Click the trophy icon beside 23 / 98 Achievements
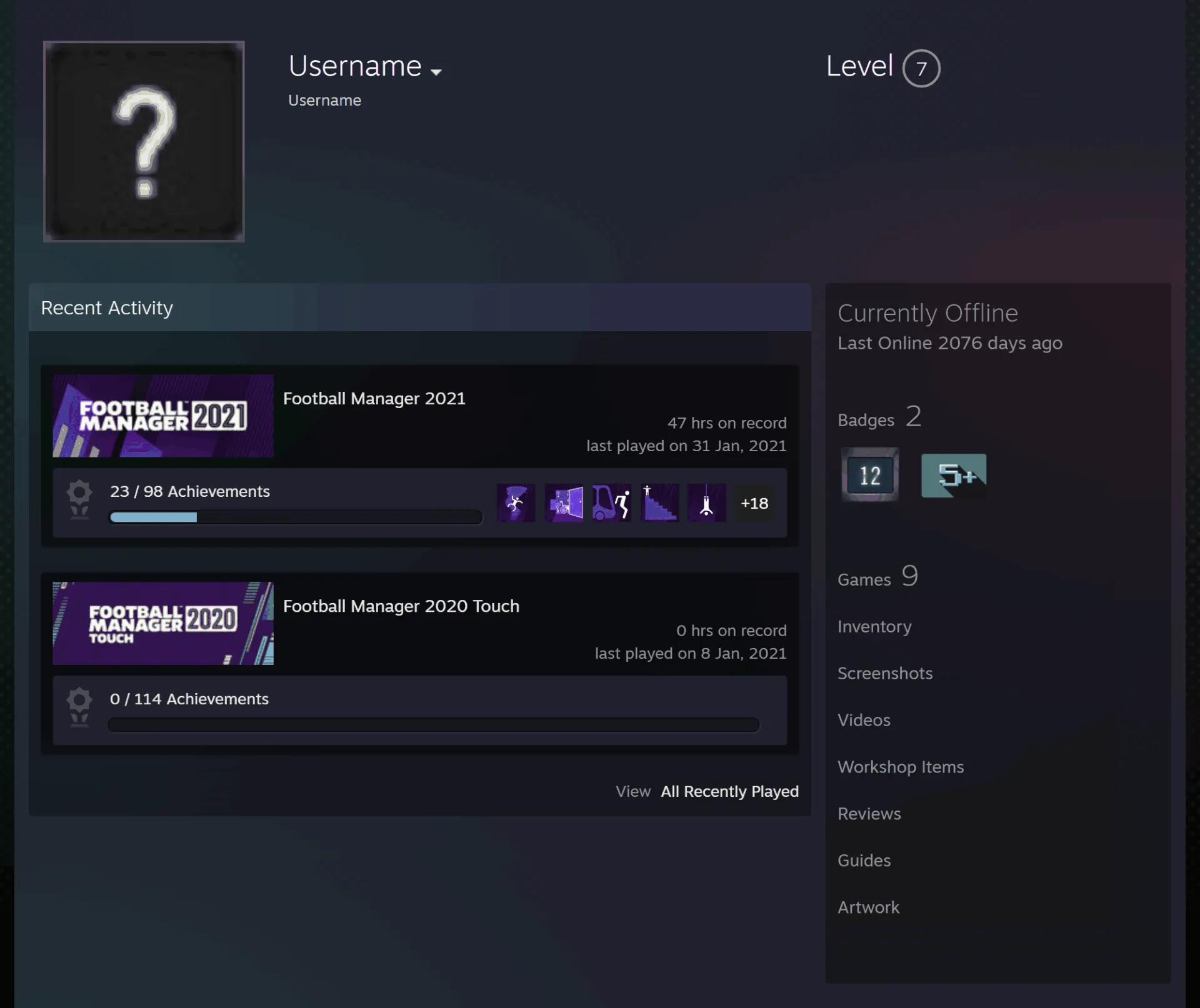 tap(79, 500)
